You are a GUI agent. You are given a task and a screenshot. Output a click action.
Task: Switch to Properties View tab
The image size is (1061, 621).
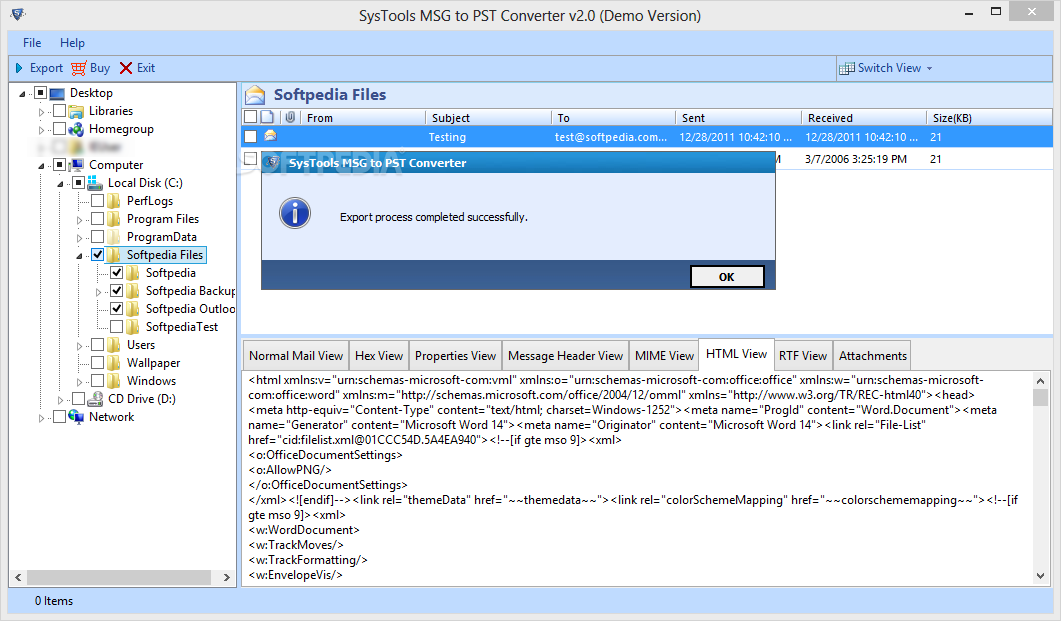tap(455, 356)
